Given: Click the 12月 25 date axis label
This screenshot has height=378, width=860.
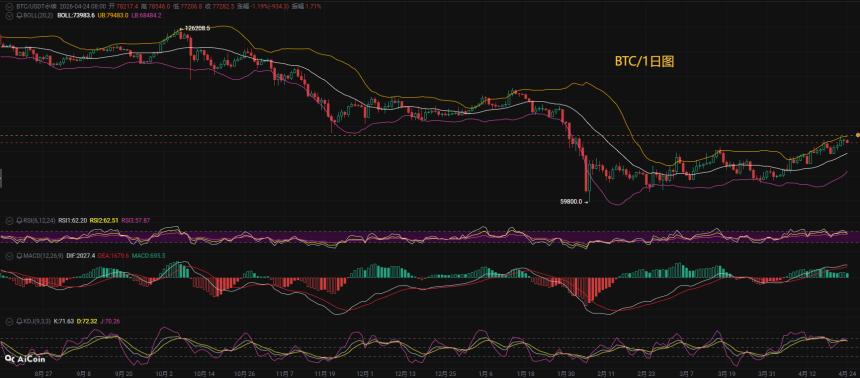Looking at the screenshot, I should pos(446,373).
